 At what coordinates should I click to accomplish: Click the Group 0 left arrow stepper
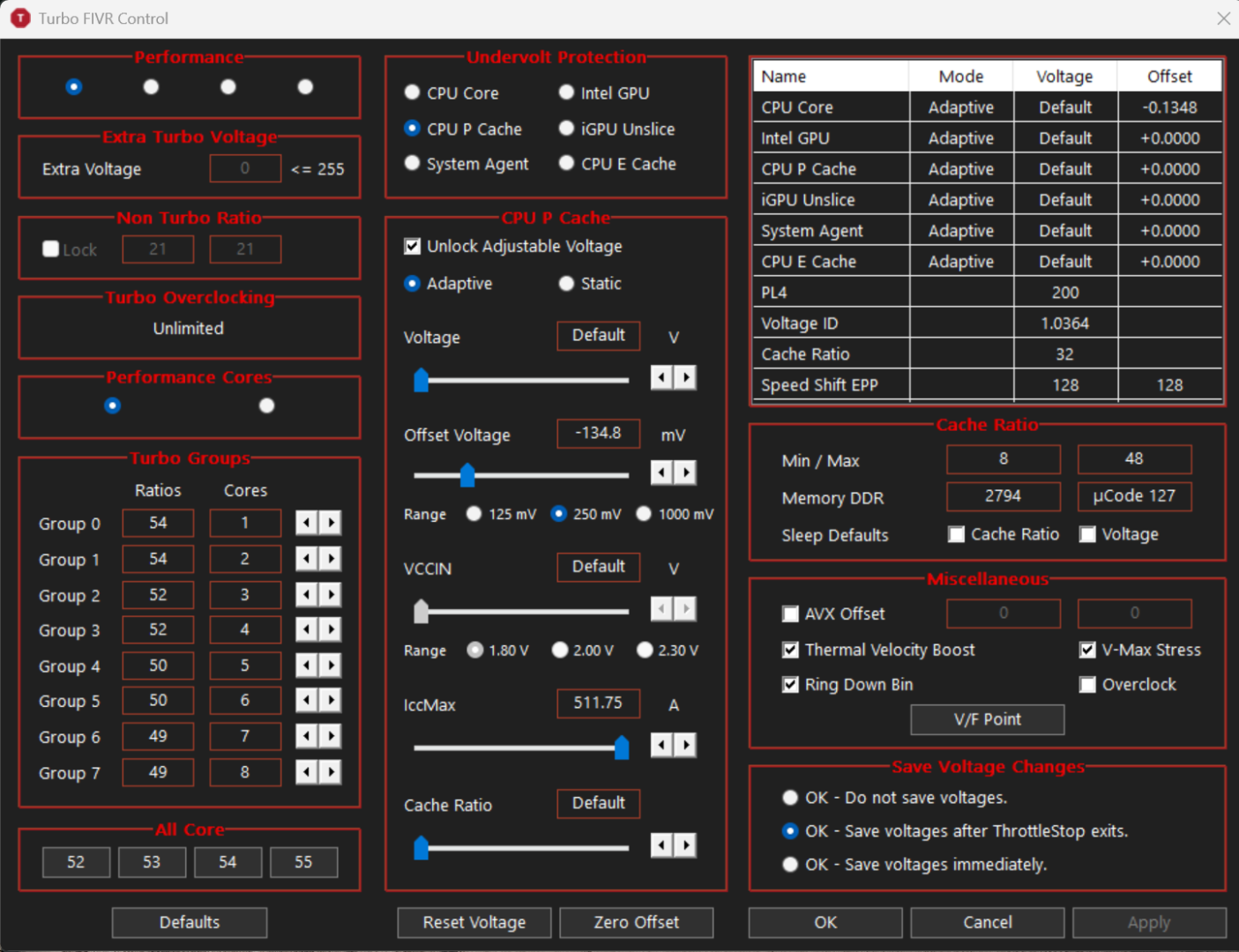(306, 523)
